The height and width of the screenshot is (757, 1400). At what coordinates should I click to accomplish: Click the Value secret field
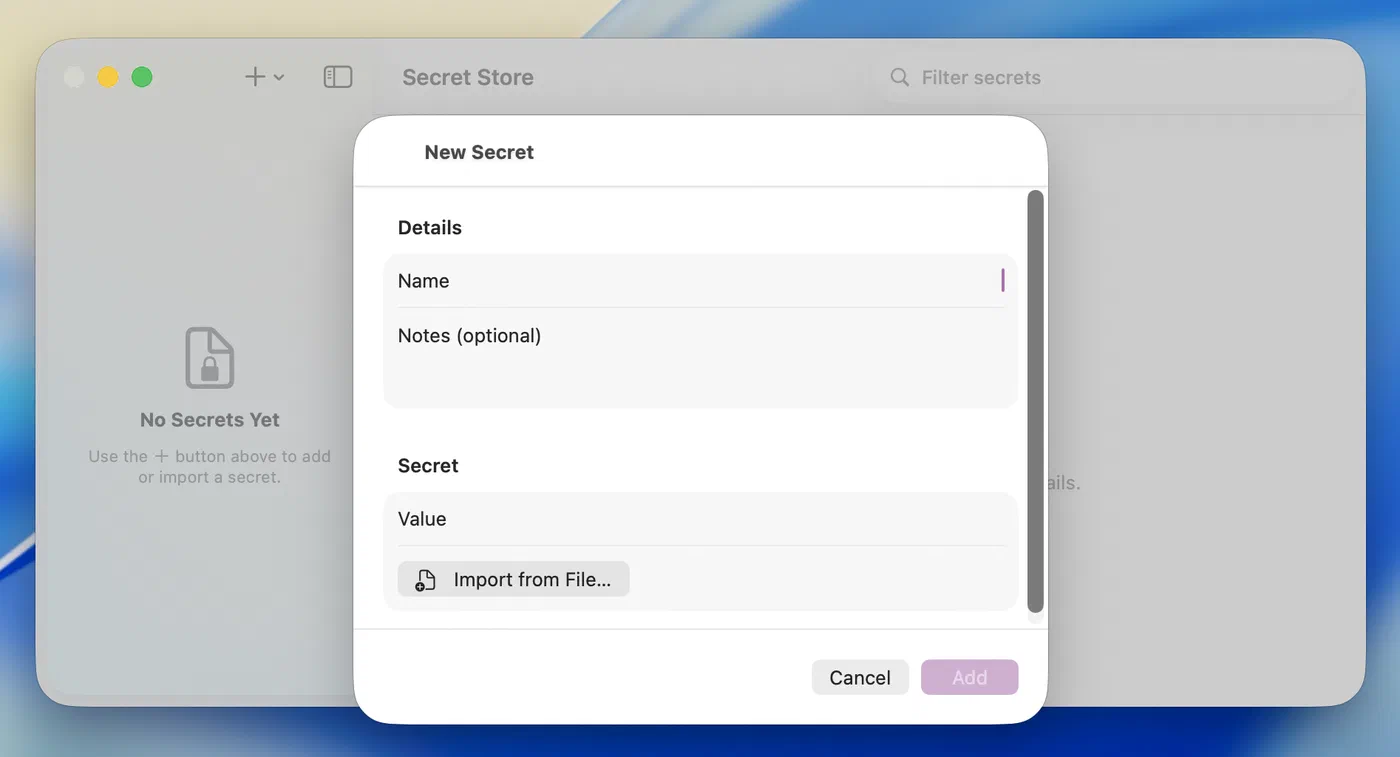click(700, 519)
